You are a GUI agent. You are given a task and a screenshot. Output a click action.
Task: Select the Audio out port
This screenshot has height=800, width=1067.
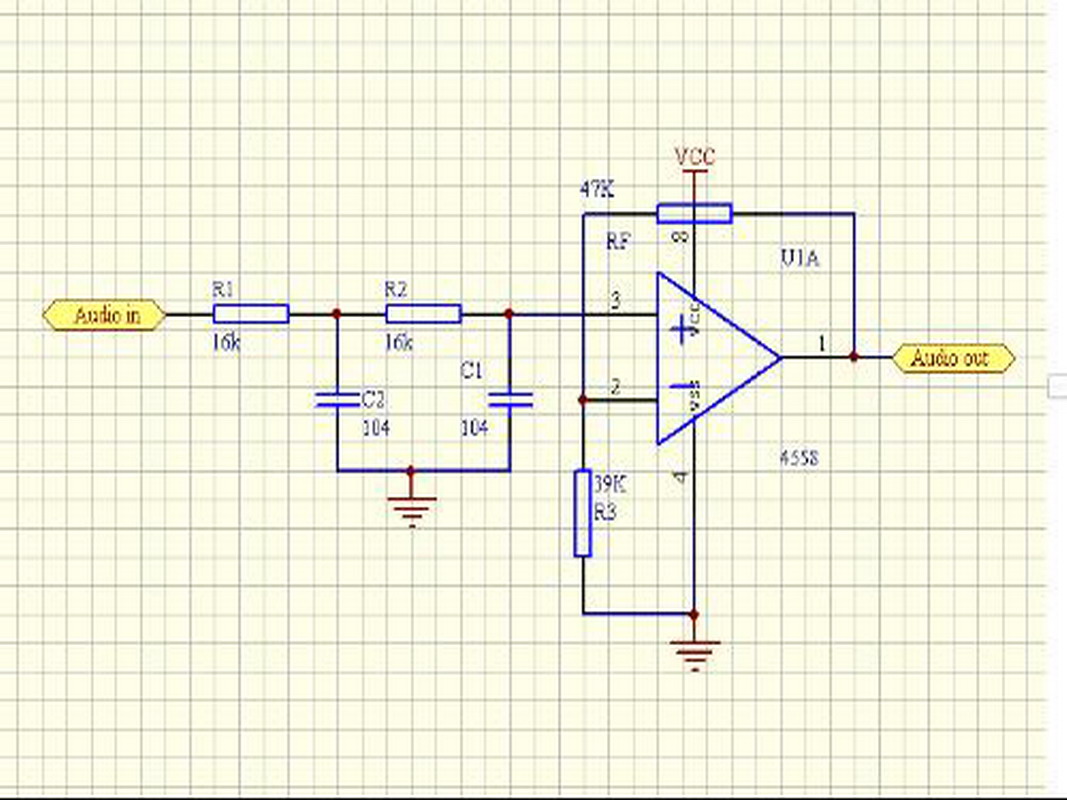[953, 357]
